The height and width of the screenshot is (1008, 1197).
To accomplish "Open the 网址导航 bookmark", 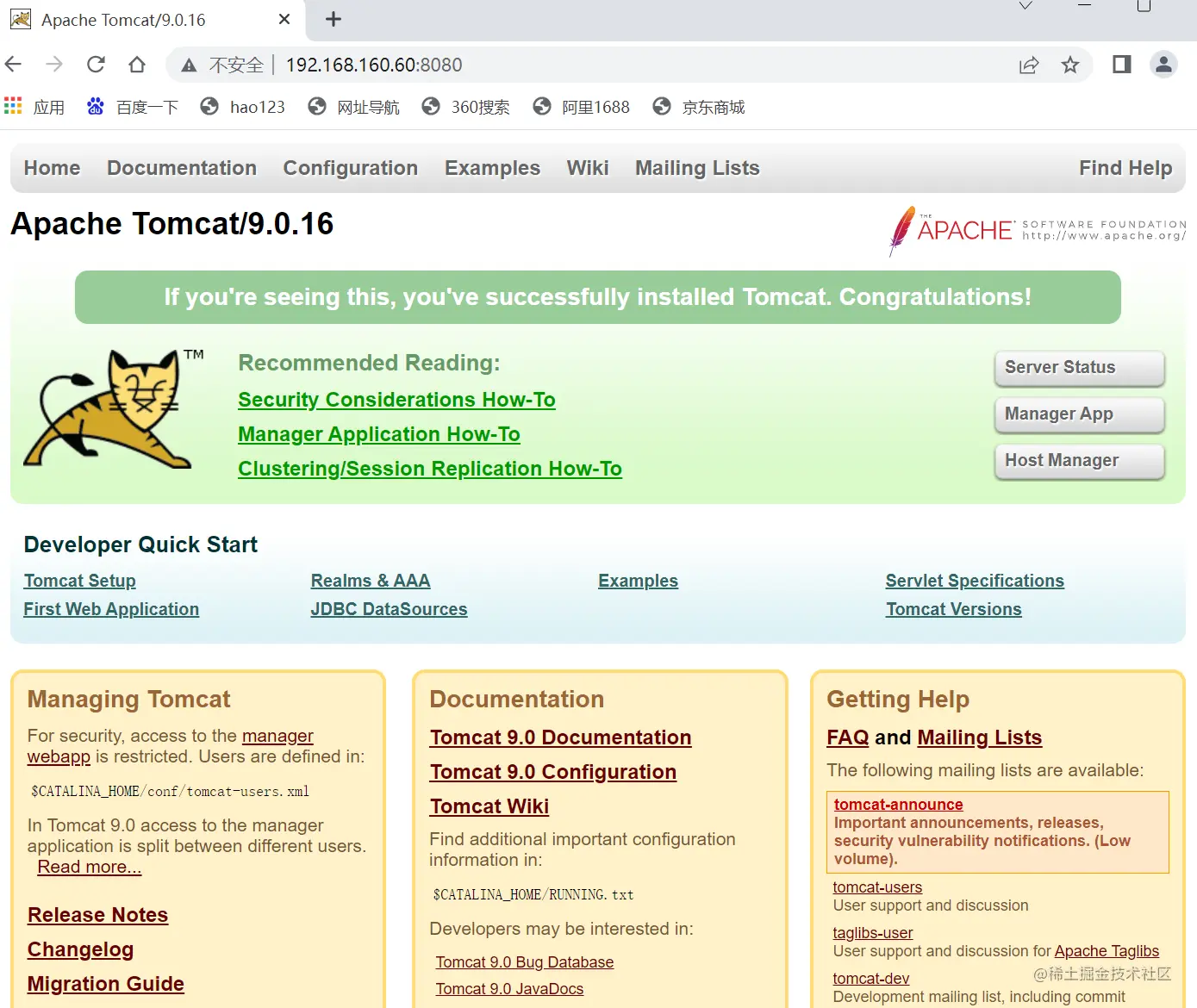I will pos(353,107).
